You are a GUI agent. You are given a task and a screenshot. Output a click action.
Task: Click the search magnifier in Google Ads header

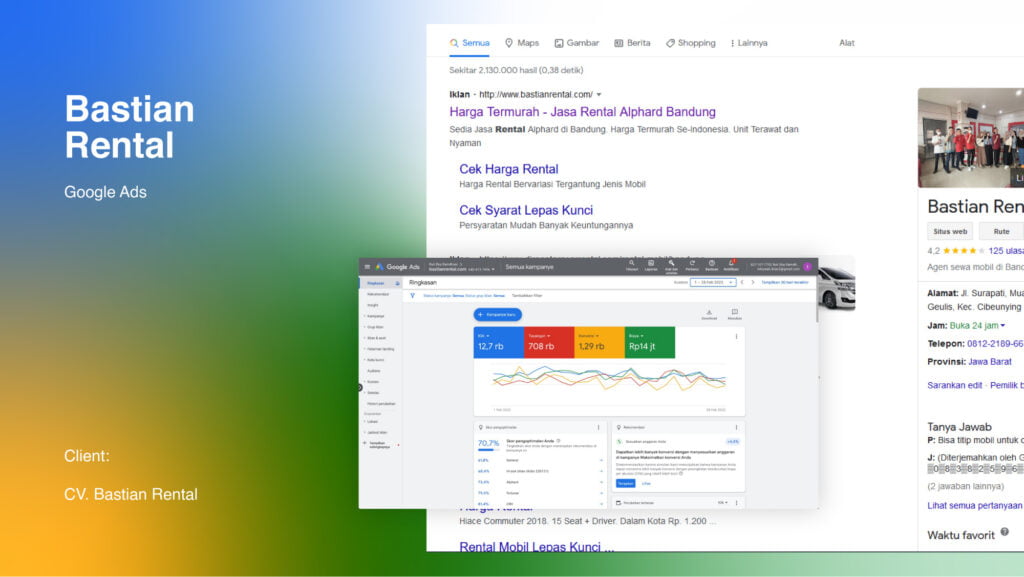pos(632,265)
